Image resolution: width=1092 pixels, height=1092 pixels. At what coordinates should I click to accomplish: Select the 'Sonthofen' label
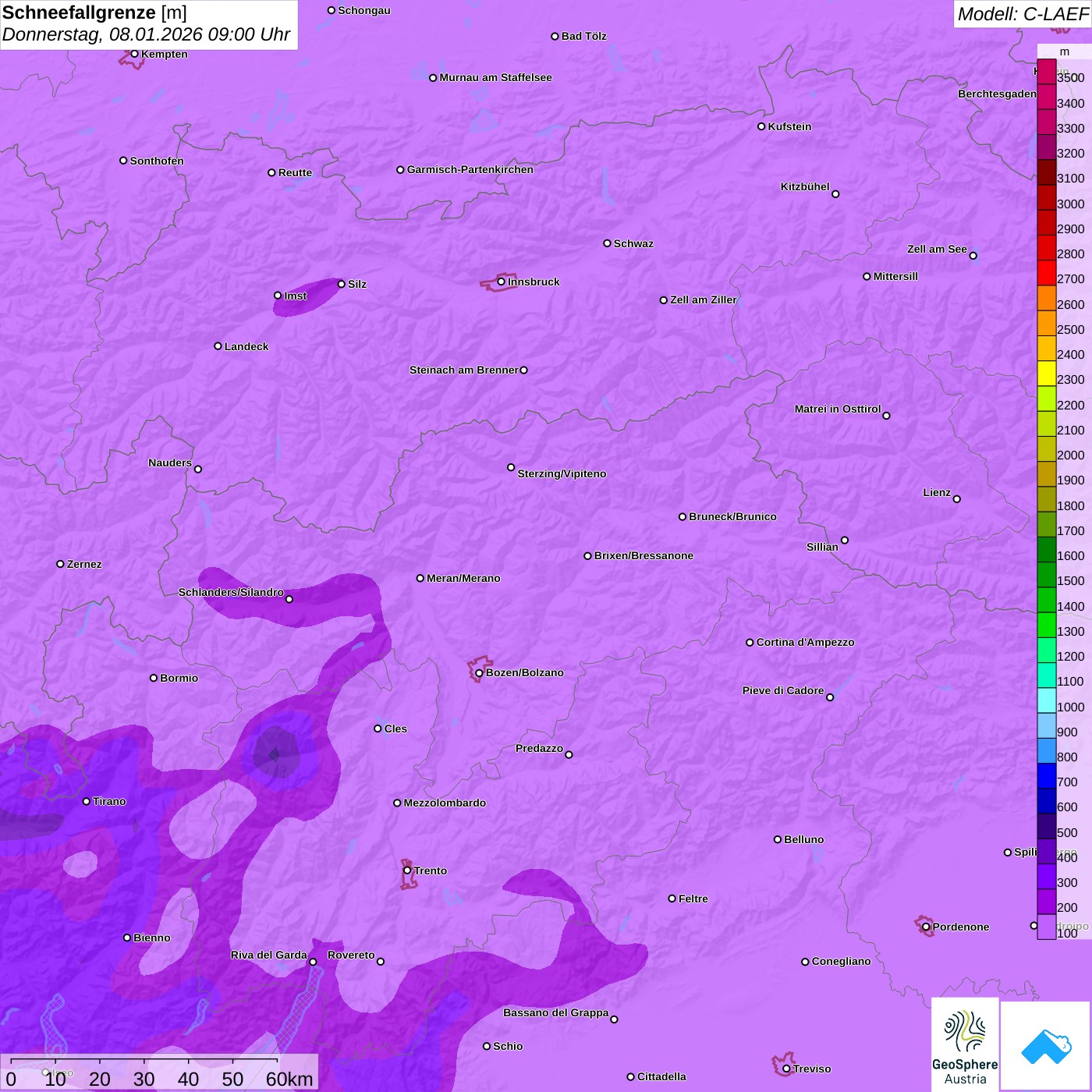click(157, 161)
